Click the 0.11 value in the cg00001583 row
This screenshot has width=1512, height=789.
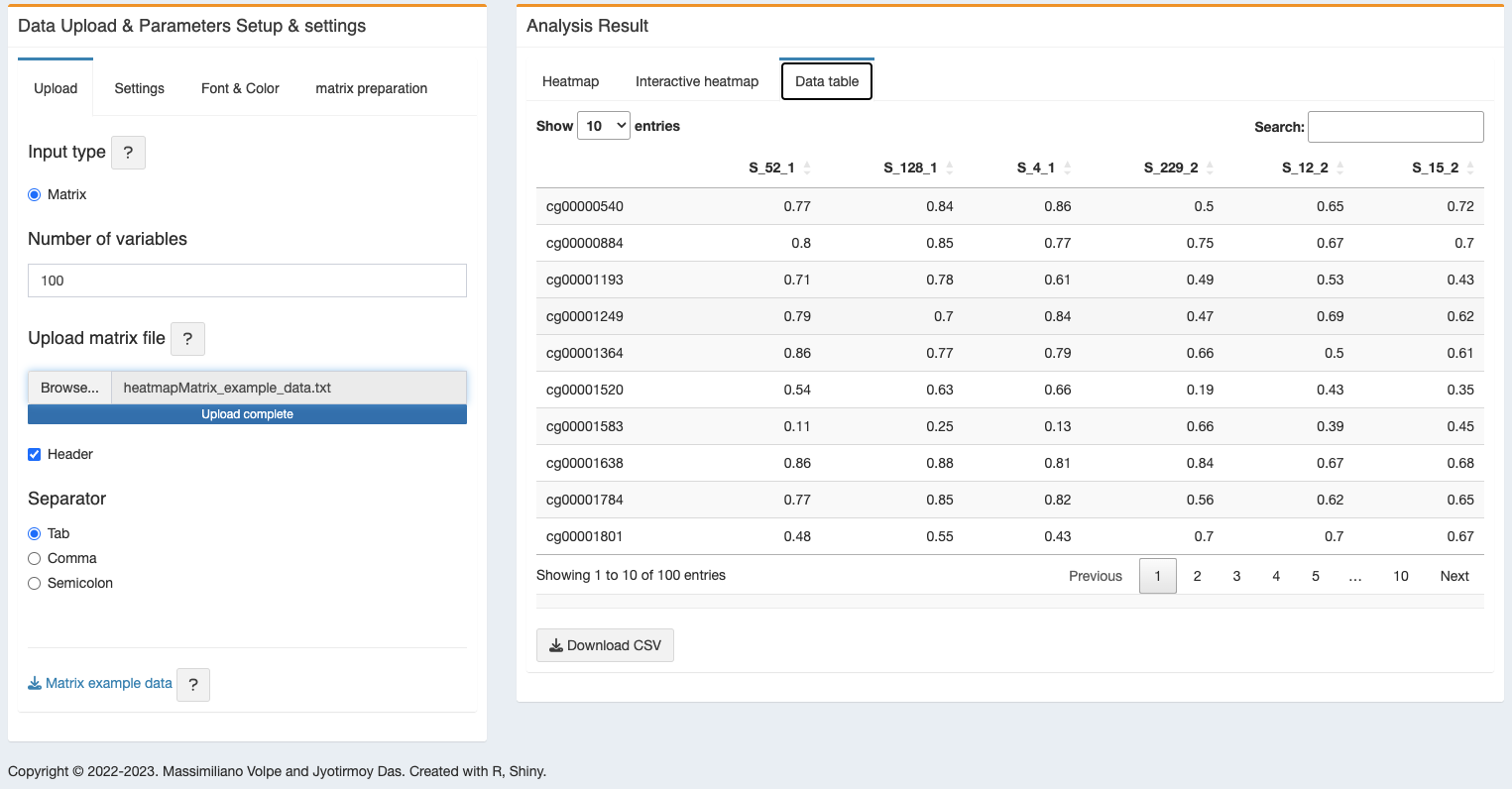click(797, 426)
